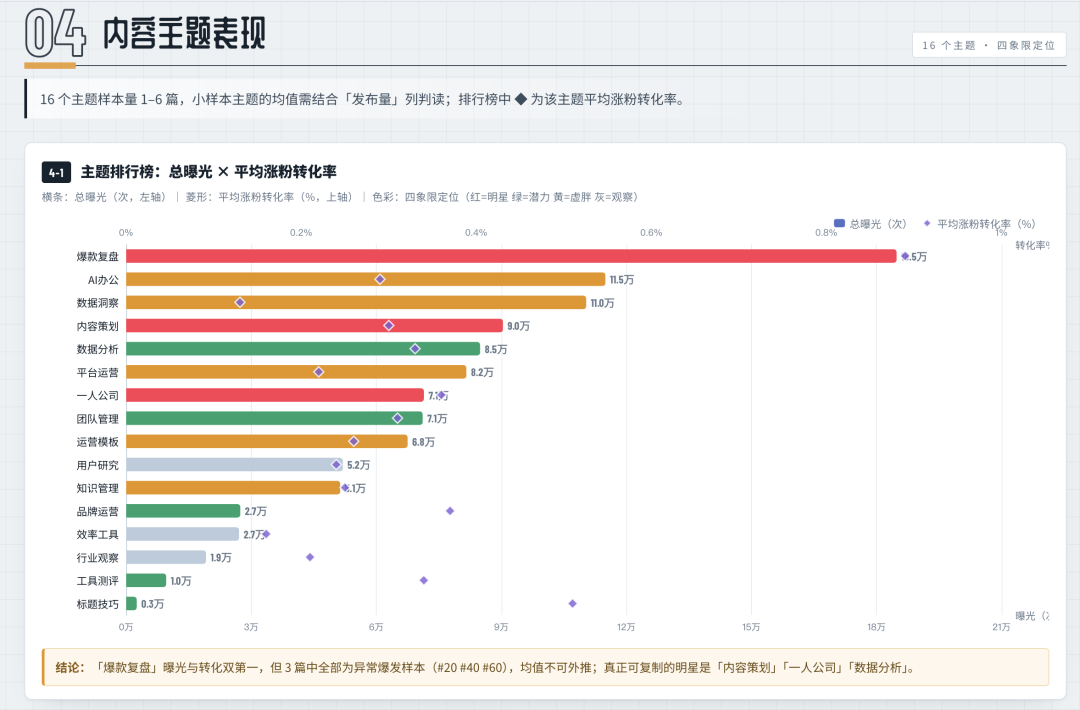Click the 标题技巧 category label

(x=97, y=604)
